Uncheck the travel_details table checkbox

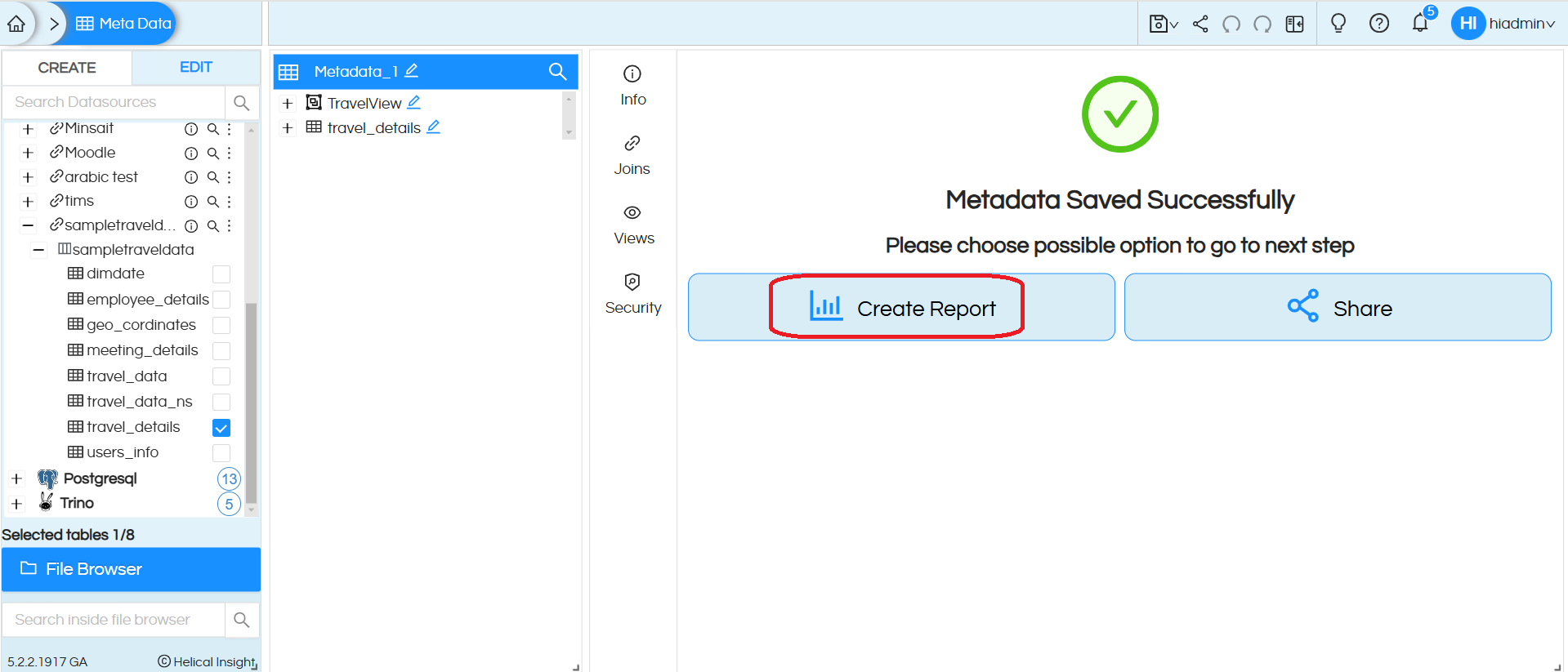(x=221, y=428)
